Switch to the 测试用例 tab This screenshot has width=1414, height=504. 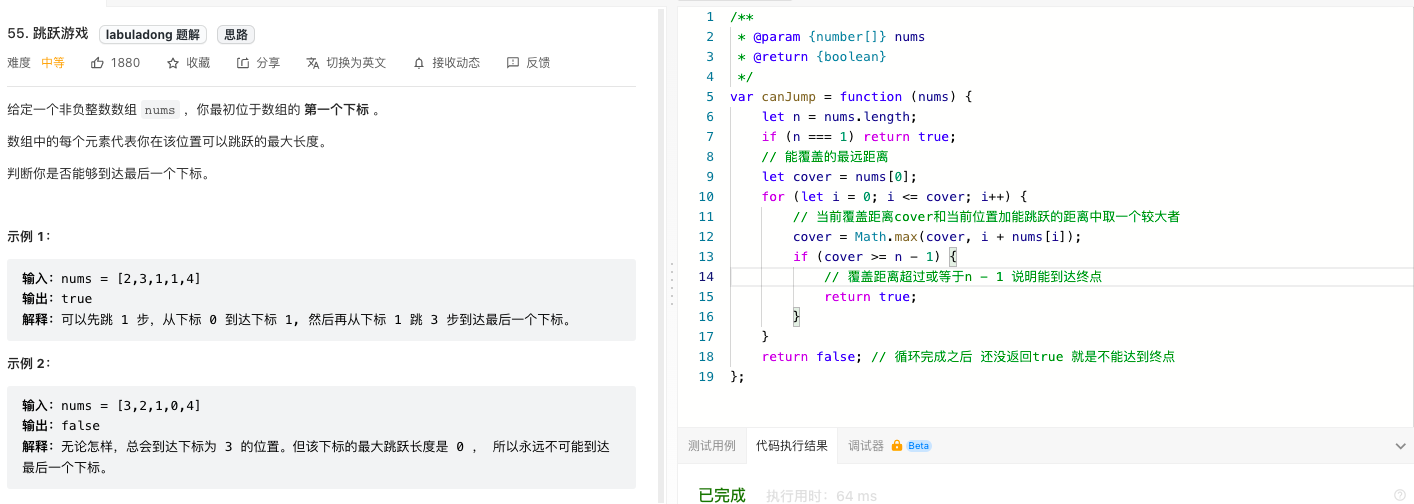coord(712,446)
